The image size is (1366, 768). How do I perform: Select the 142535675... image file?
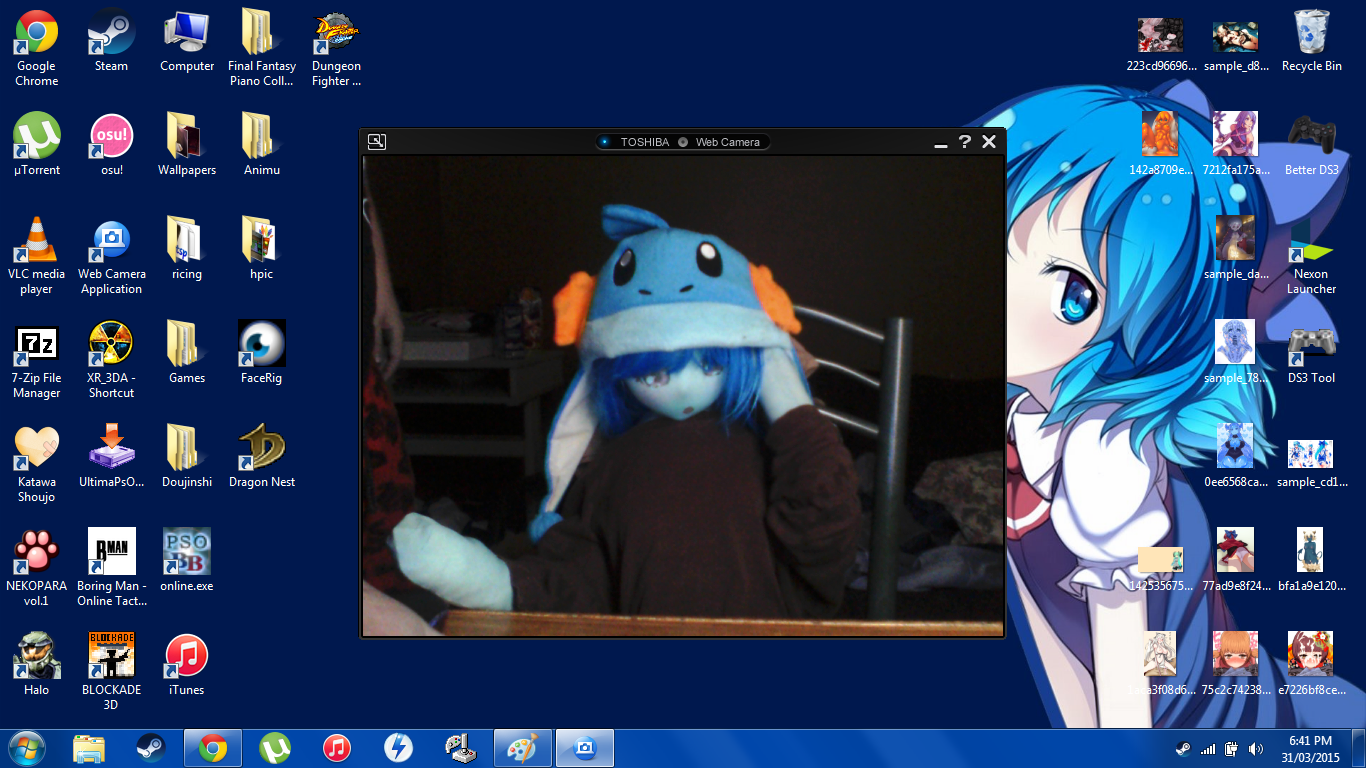(x=1161, y=568)
